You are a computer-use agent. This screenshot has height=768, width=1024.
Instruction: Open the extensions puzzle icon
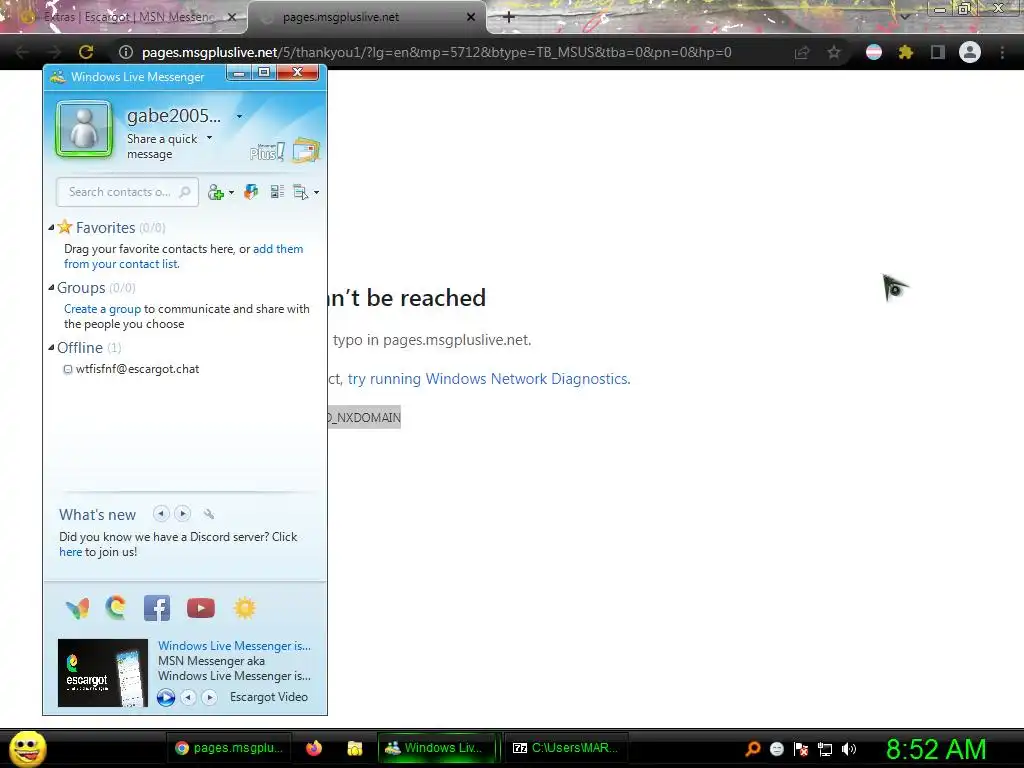tap(905, 52)
